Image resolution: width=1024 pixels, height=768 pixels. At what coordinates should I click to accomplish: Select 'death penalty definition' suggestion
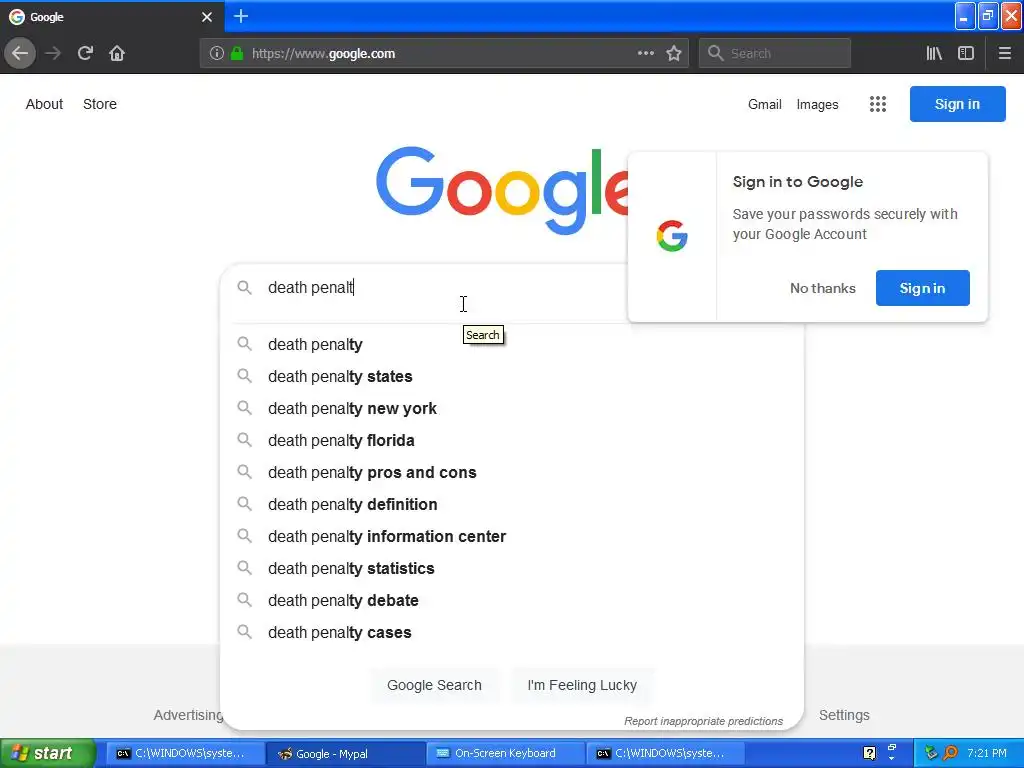pyautogui.click(x=512, y=504)
